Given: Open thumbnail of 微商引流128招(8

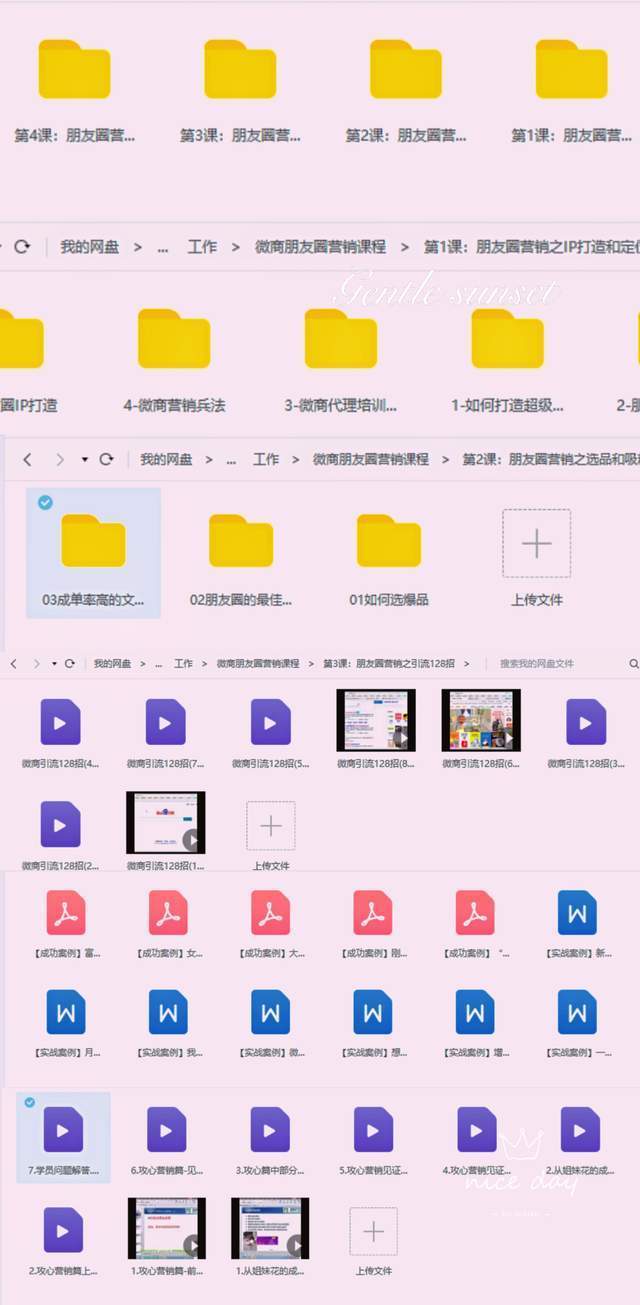Looking at the screenshot, I should (376, 720).
